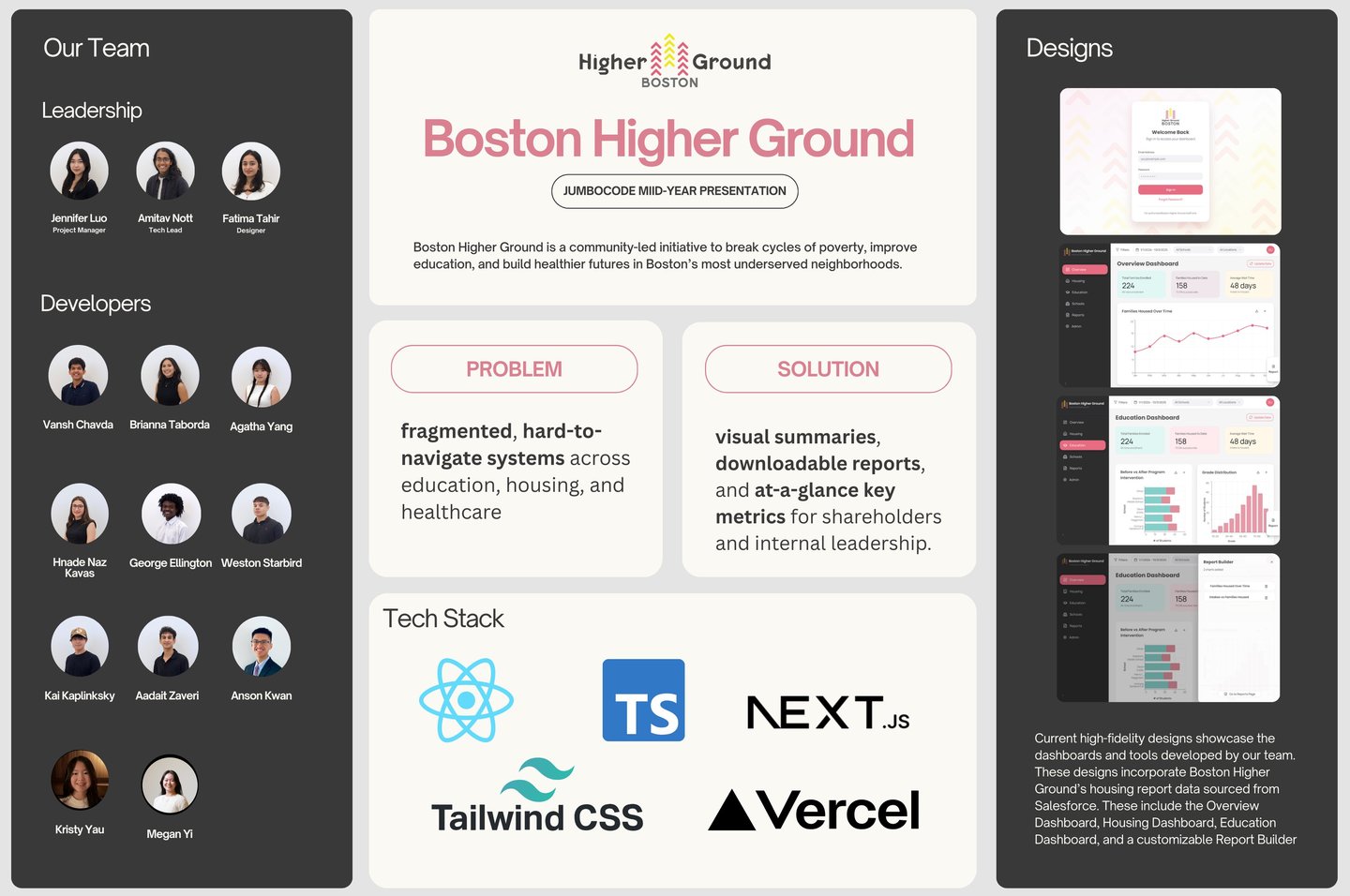
Task: Click the "Designs" heading
Action: [1070, 48]
